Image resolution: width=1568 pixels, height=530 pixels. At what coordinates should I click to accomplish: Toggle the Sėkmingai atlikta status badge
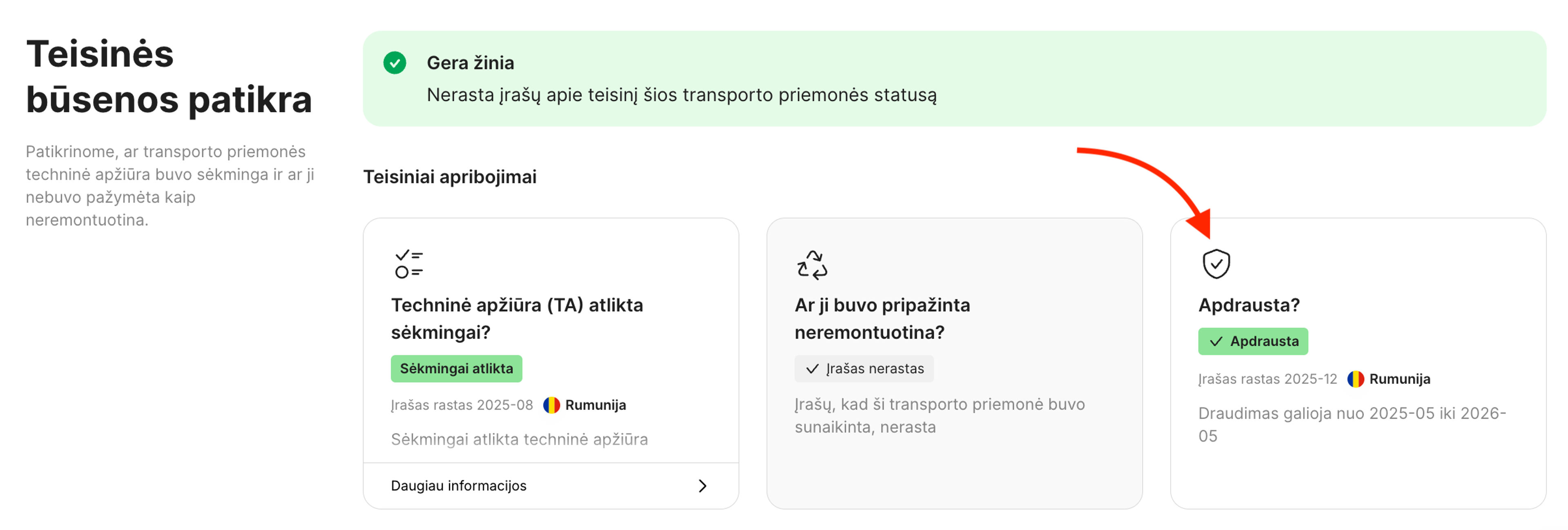click(x=457, y=368)
